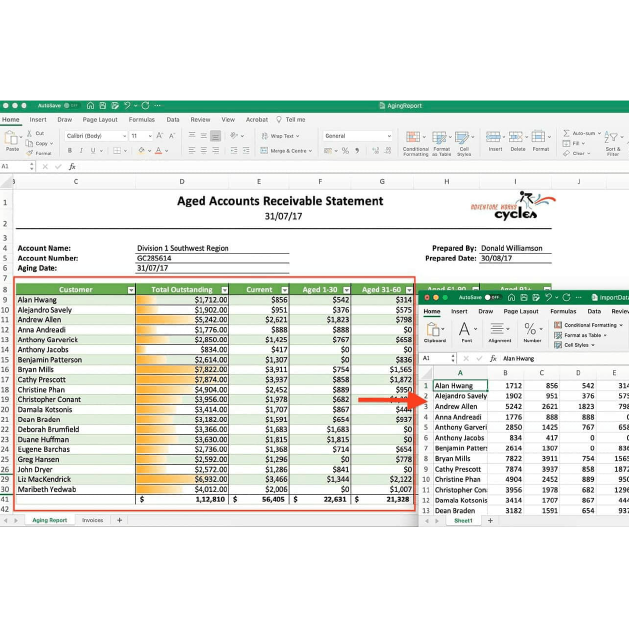Open the Current column filter dropdown
The image size is (629, 625).
(x=284, y=290)
